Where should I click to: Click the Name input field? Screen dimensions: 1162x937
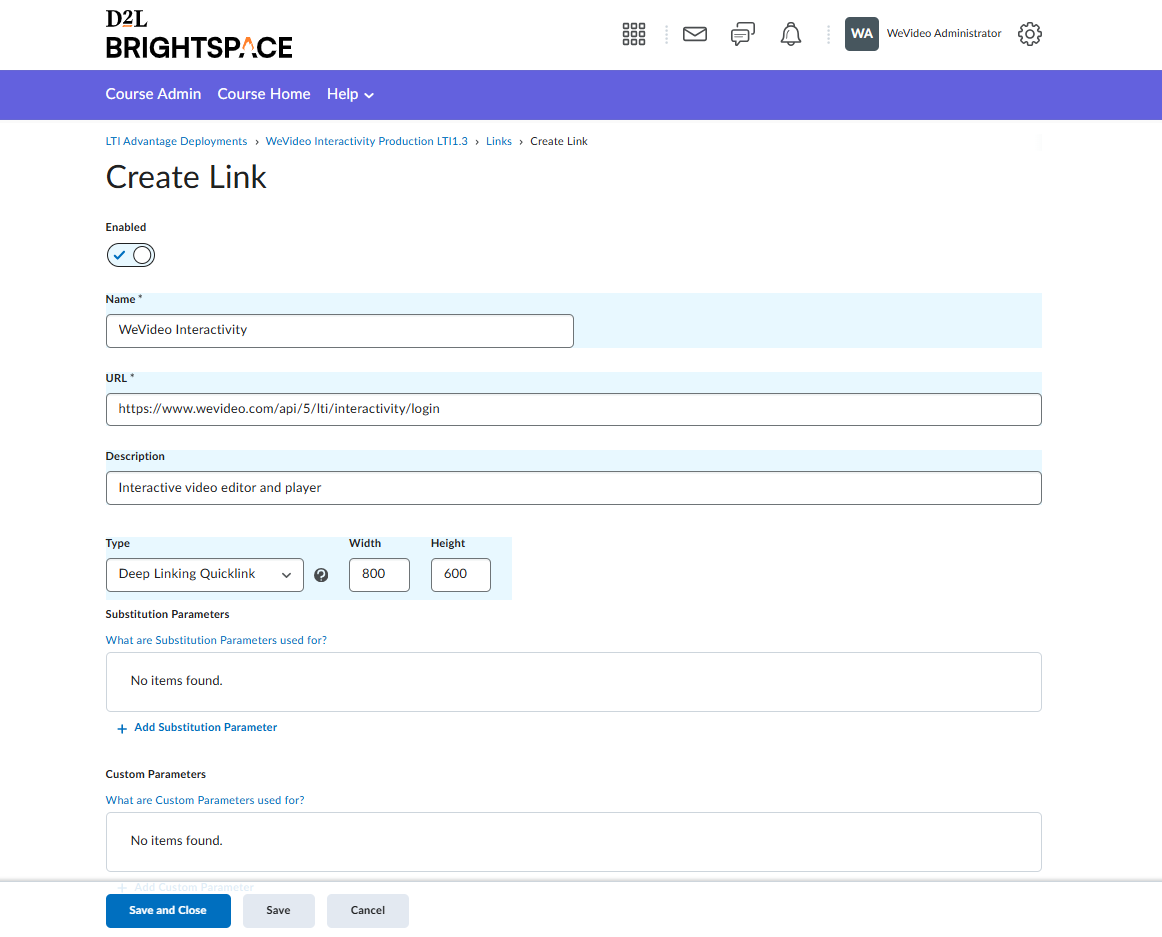pyautogui.click(x=339, y=331)
